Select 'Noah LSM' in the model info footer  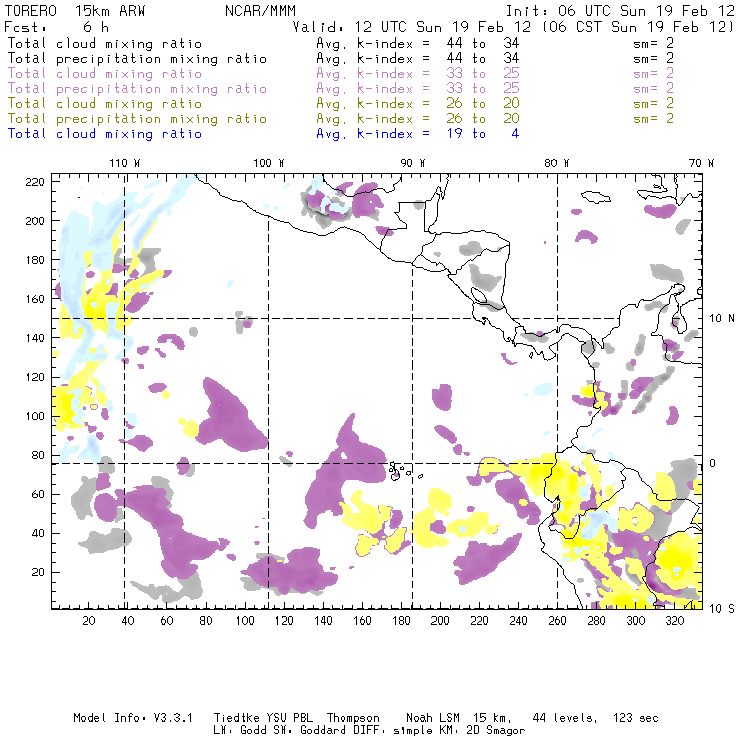(x=433, y=718)
